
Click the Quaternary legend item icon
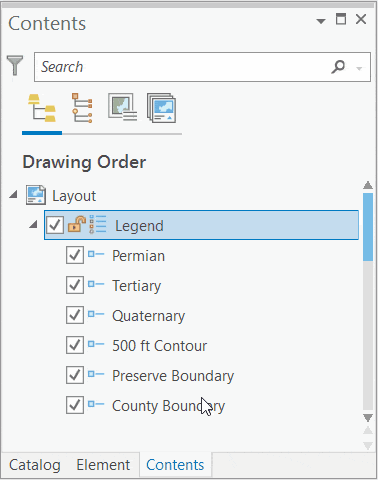coord(96,315)
